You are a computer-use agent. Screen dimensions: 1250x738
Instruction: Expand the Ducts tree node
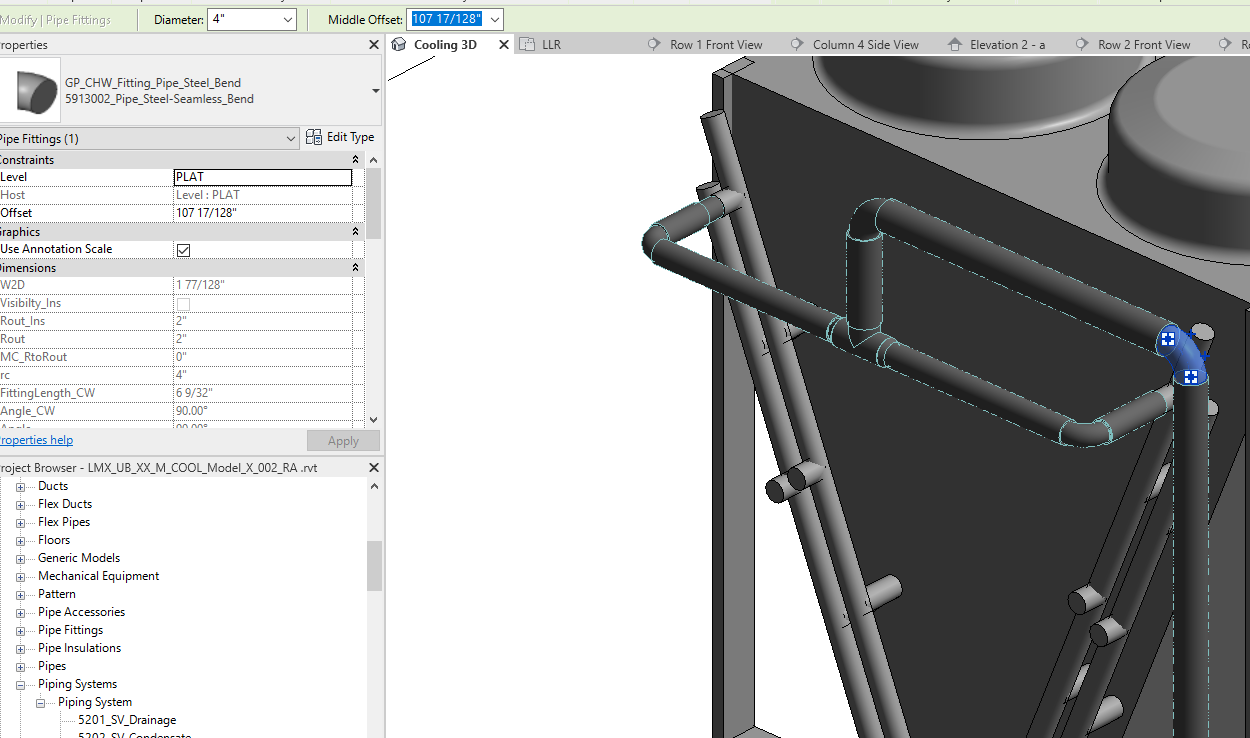point(20,486)
